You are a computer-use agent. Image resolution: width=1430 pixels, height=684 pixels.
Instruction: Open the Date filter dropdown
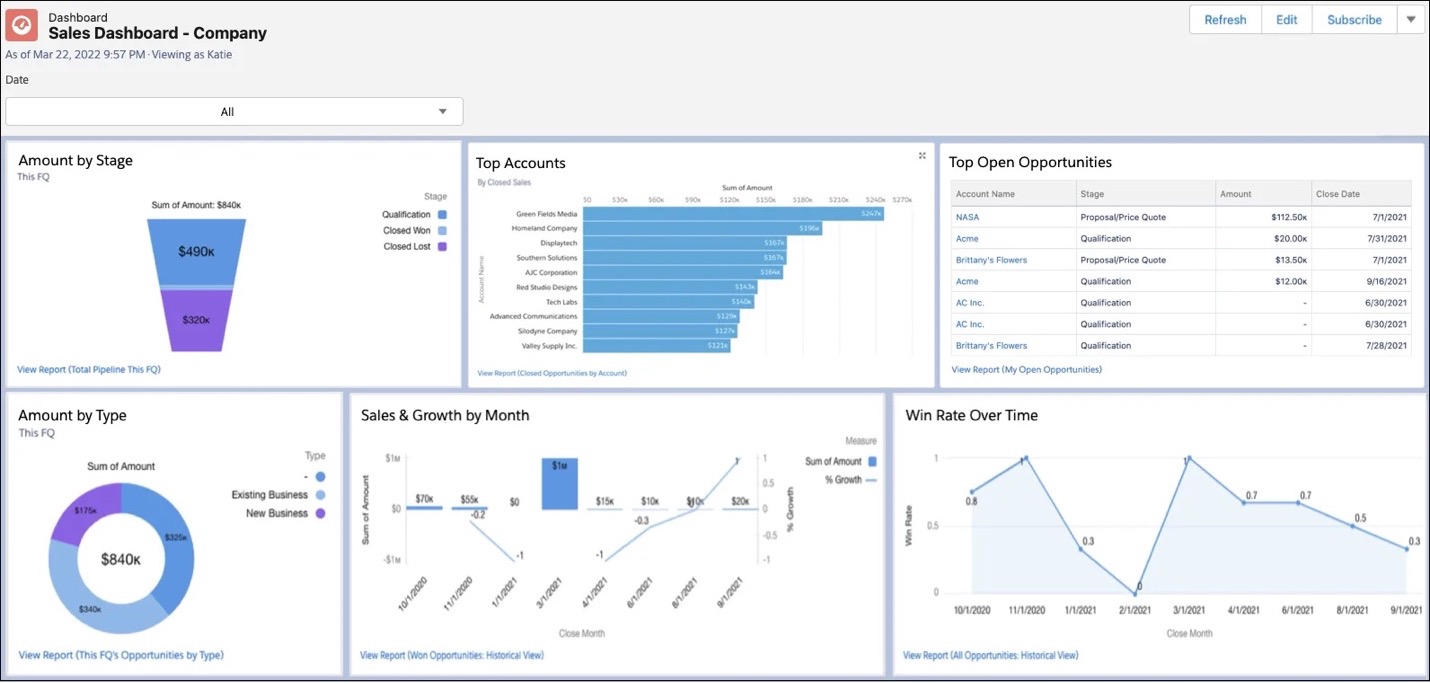pos(234,112)
